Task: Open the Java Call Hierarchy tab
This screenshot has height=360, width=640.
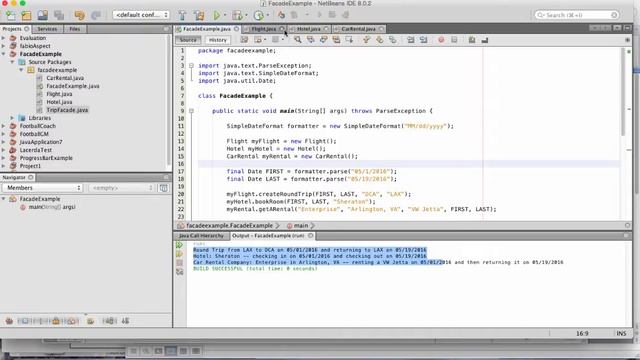Action: click(x=201, y=236)
